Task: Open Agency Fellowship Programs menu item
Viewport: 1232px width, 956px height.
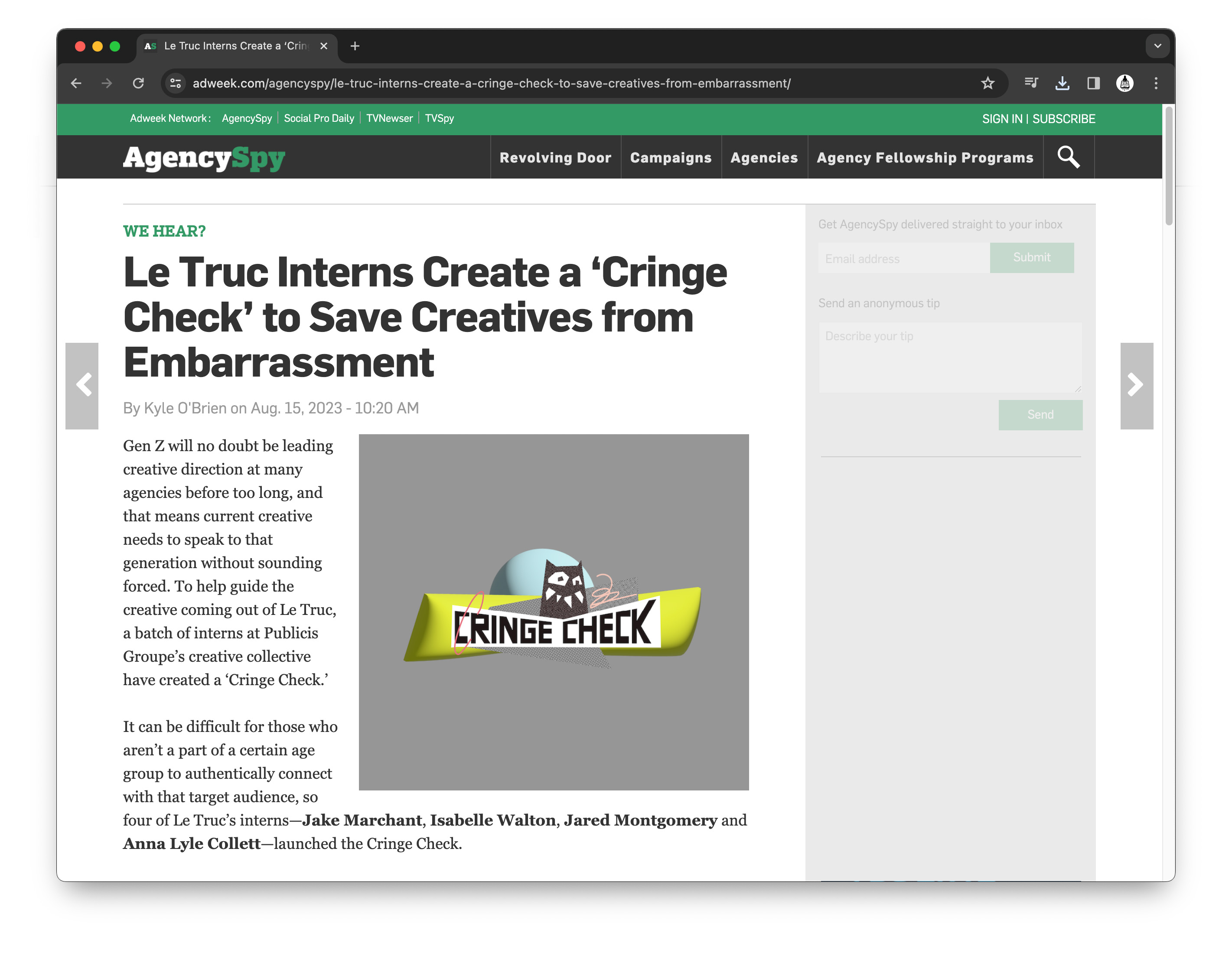Action: [925, 158]
